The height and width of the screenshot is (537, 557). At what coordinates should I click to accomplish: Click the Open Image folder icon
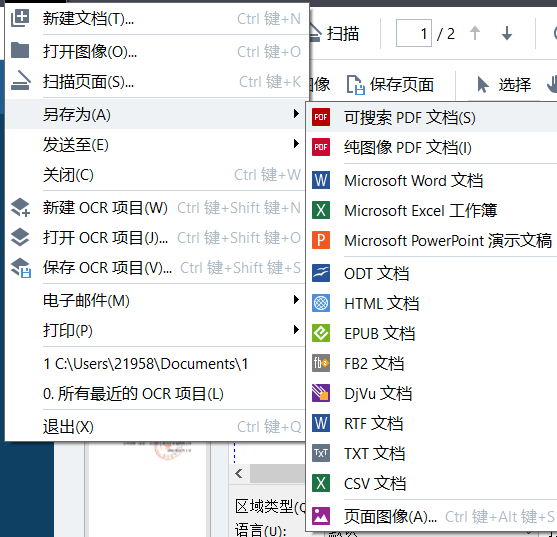[20, 50]
